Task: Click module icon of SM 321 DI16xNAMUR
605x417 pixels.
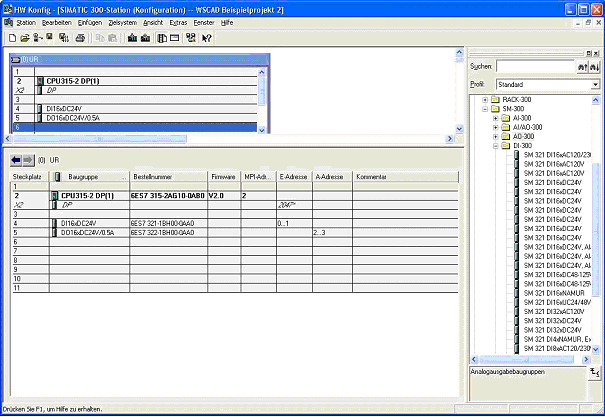Action: click(517, 293)
